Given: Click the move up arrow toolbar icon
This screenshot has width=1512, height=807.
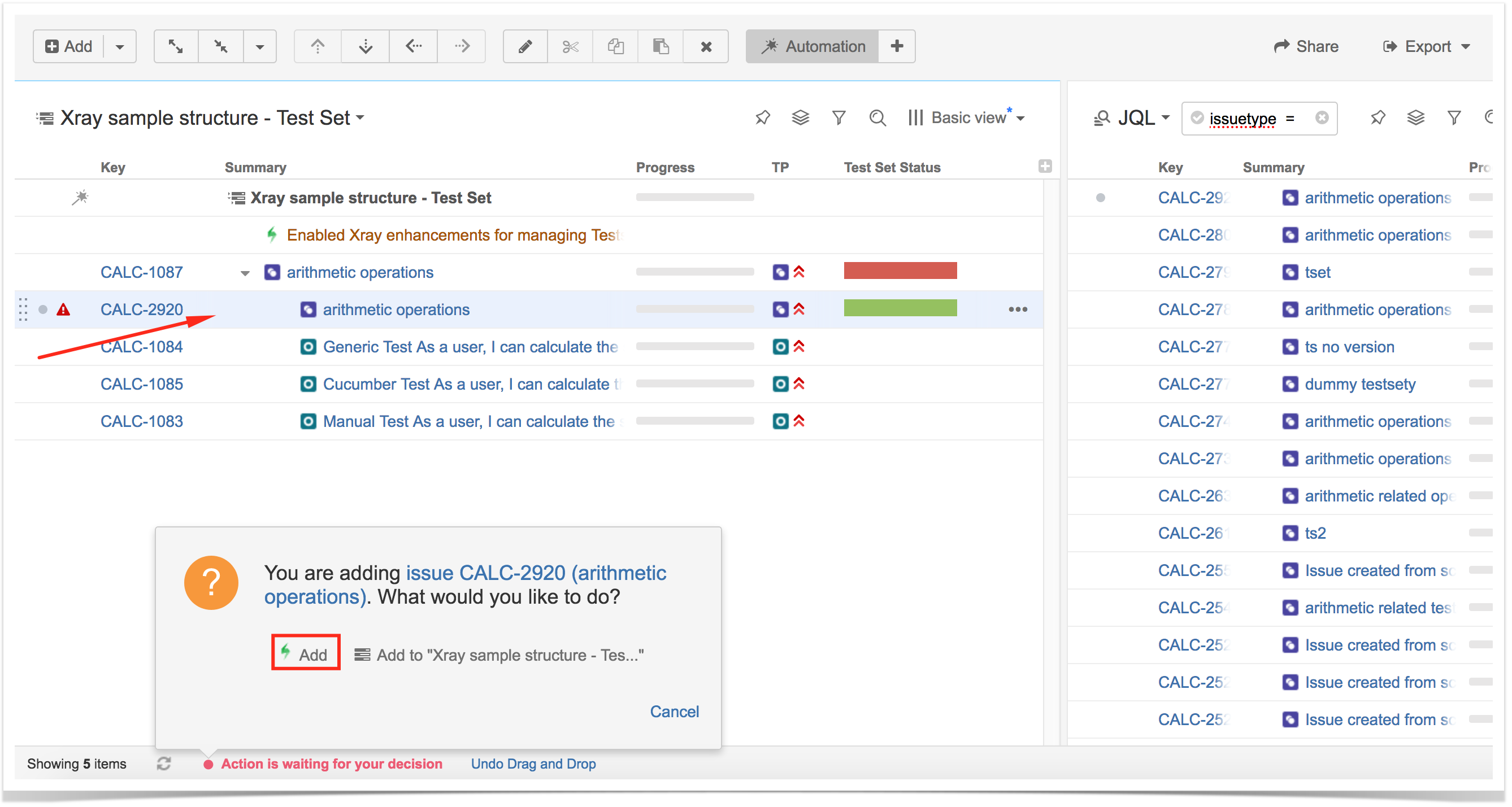Looking at the screenshot, I should point(318,46).
